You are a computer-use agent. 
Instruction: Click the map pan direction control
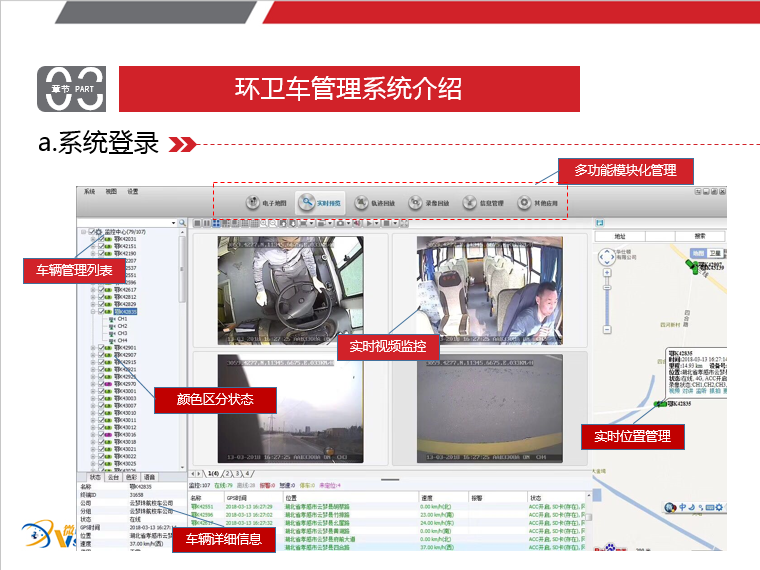[606, 258]
